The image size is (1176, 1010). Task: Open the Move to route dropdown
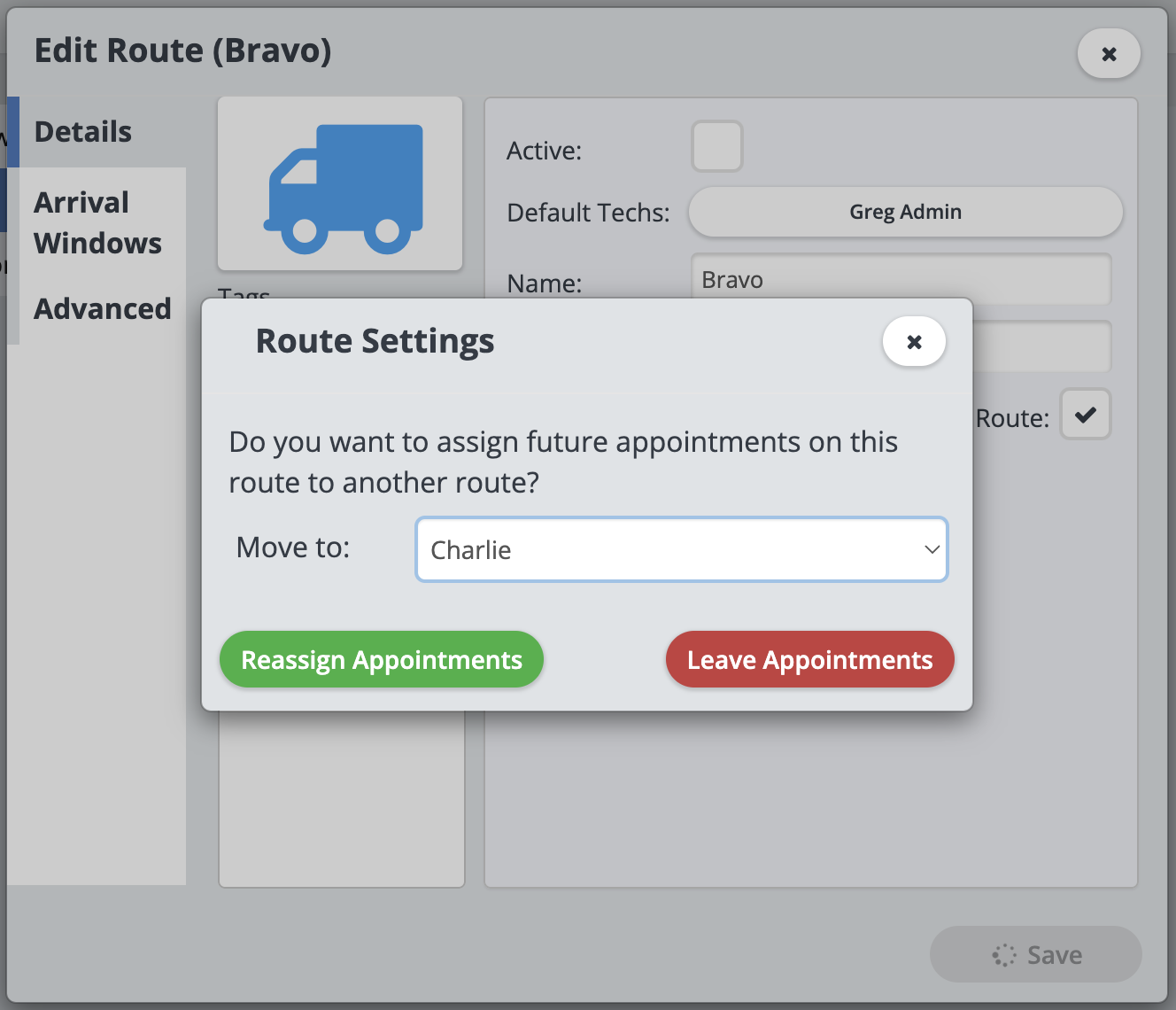(681, 550)
